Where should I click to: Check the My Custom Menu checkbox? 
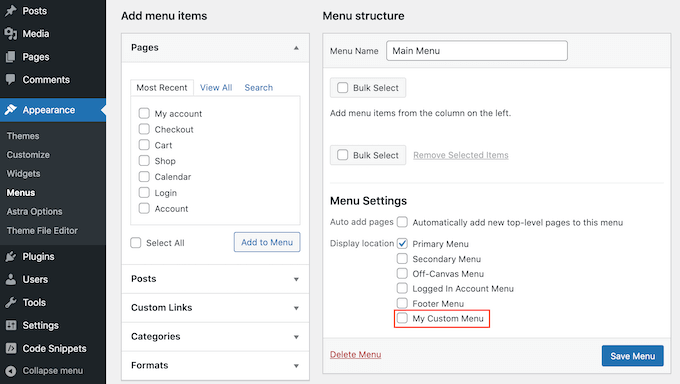[402, 318]
